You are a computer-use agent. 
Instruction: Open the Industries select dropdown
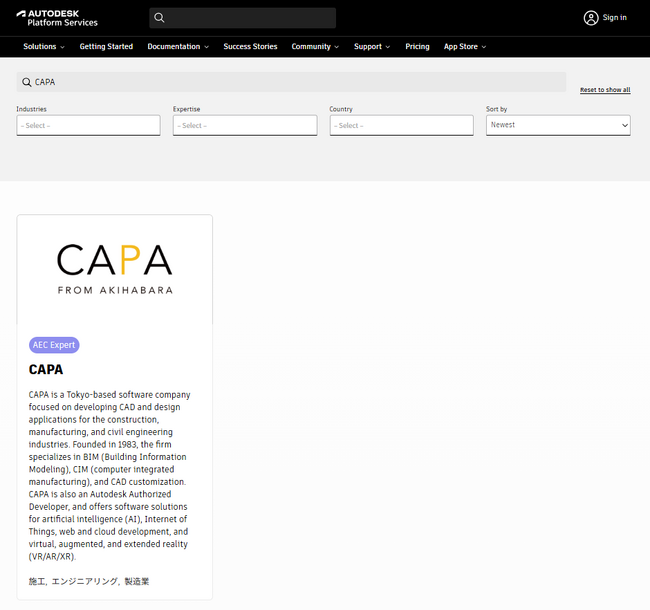pyautogui.click(x=88, y=125)
